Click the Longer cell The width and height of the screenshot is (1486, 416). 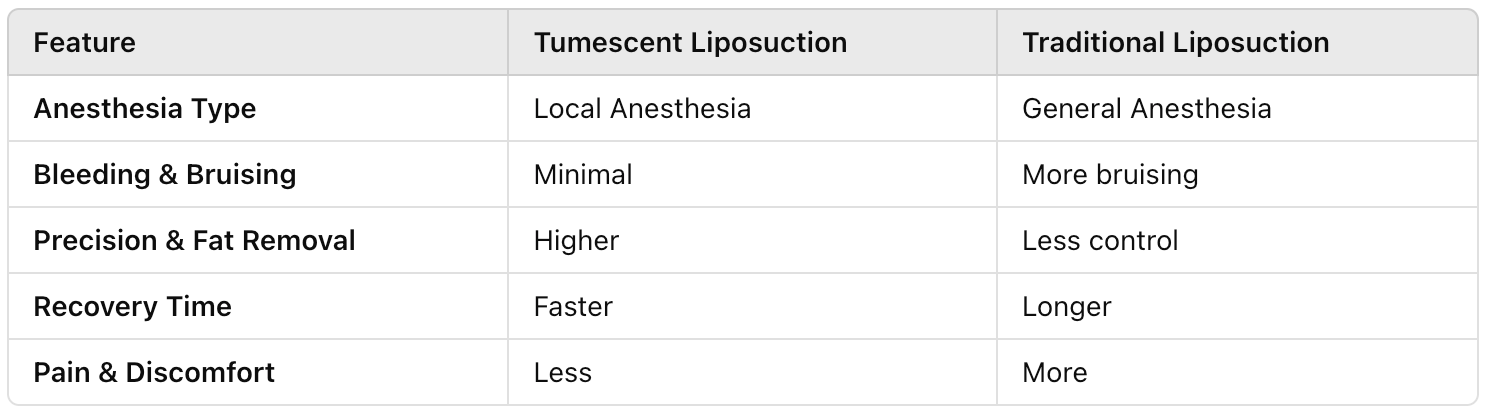coord(1066,306)
